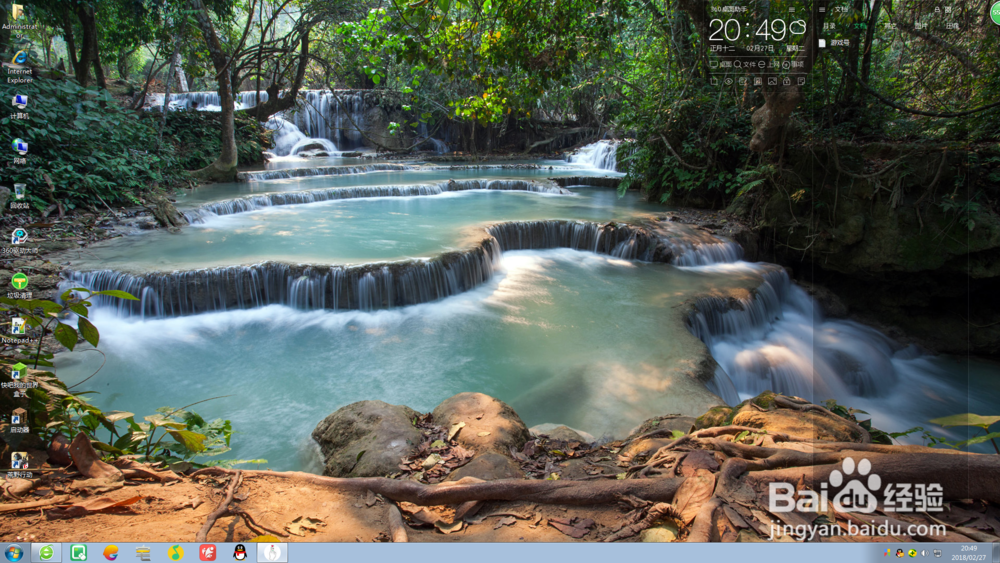Click the weather cloud icon beside the clock
Viewport: 1000px width, 563px height.
pyautogui.click(x=798, y=27)
